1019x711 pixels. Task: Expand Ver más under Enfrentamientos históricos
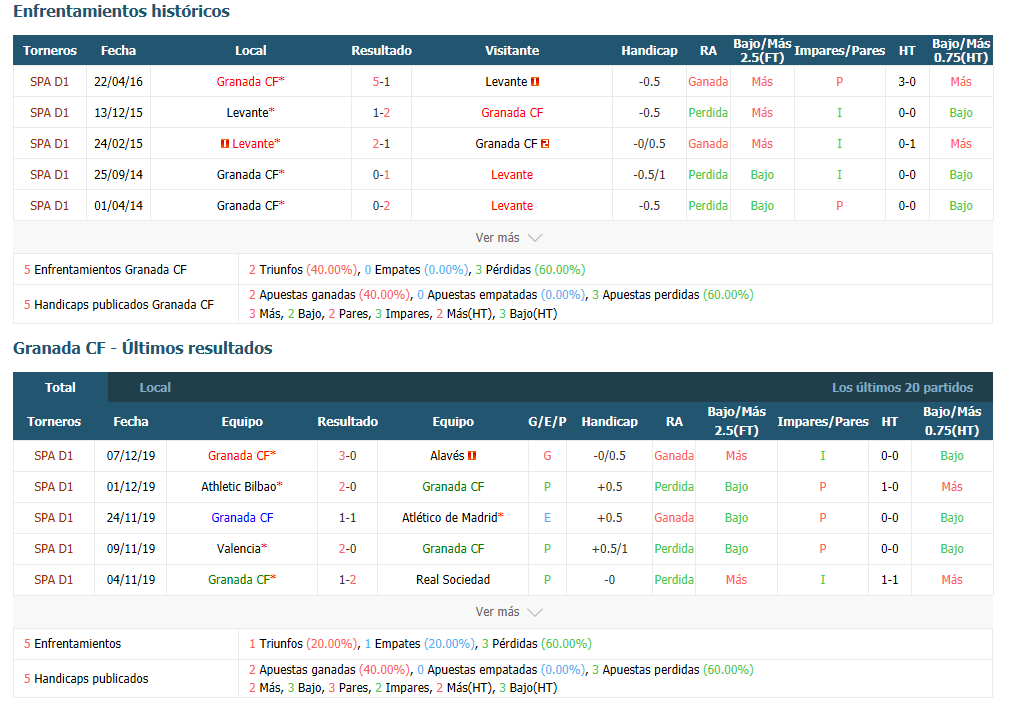[508, 238]
